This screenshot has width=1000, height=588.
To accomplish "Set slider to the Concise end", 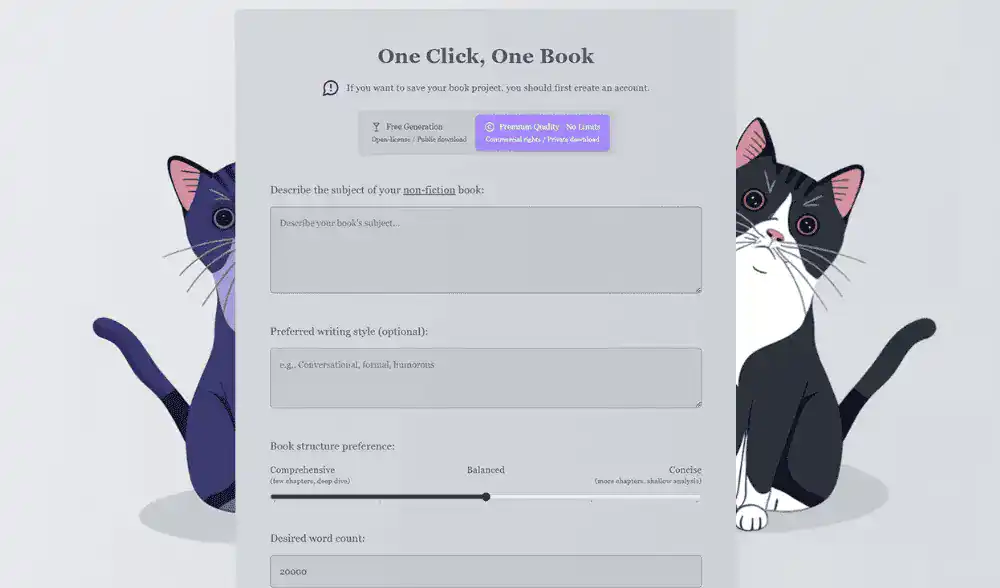I will click(698, 497).
